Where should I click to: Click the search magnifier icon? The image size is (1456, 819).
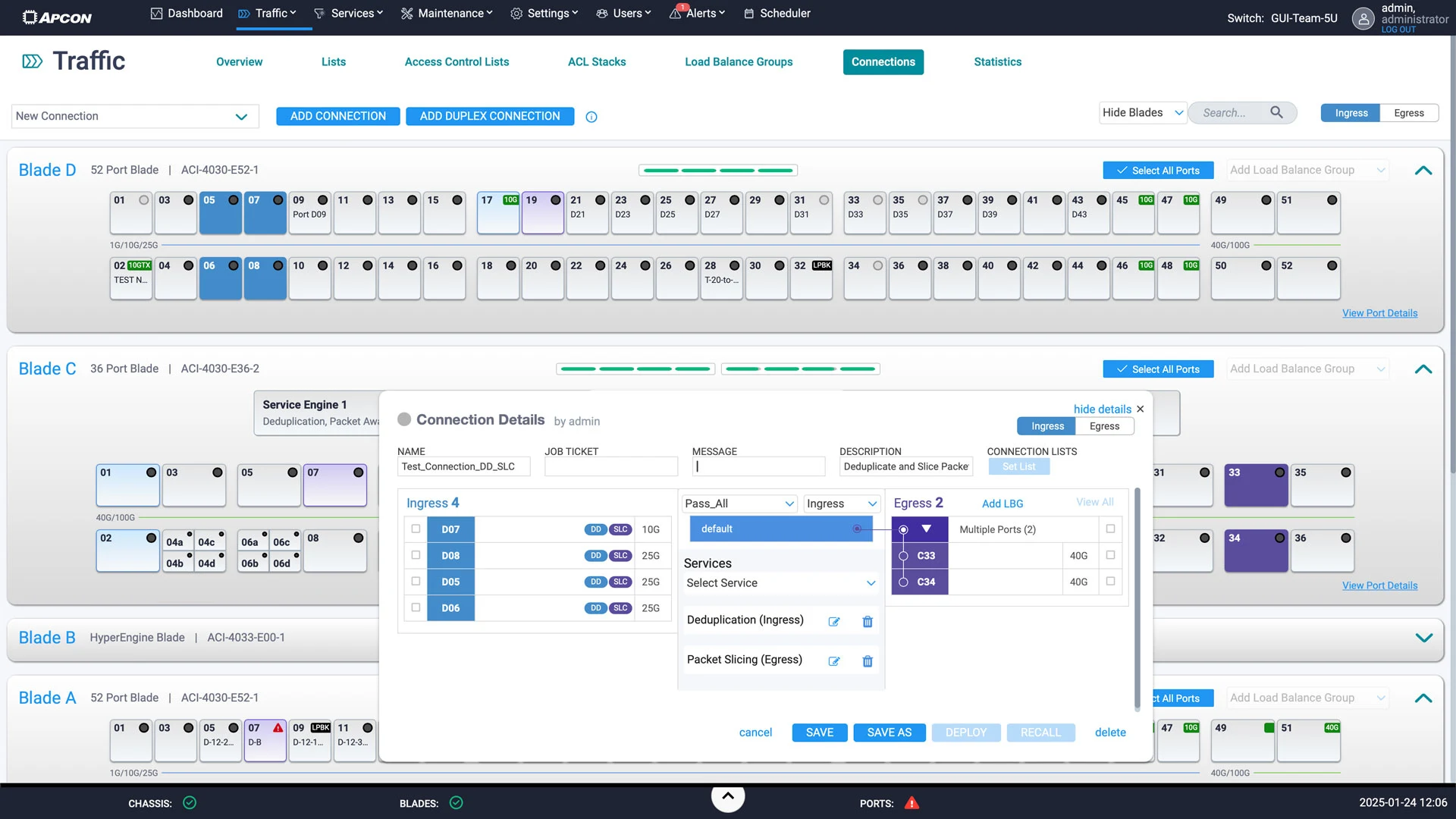point(1277,112)
